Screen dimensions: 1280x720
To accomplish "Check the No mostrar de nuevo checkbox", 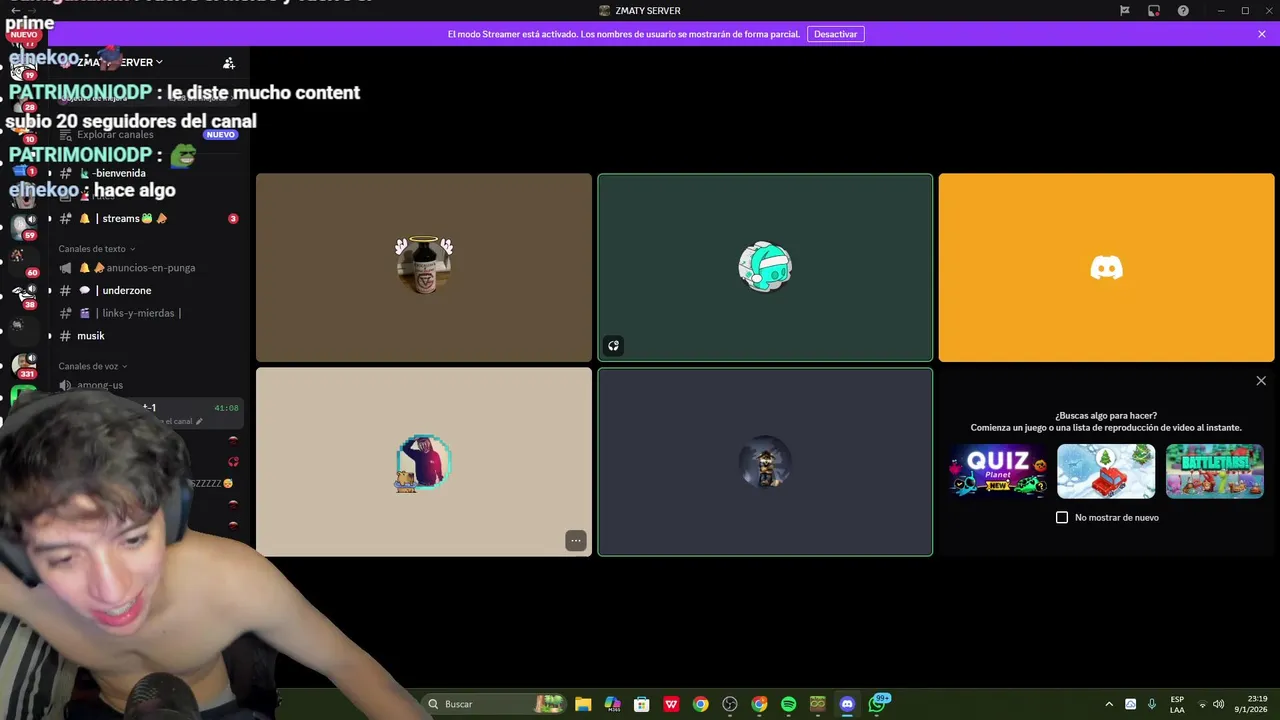I will pos(1062,517).
